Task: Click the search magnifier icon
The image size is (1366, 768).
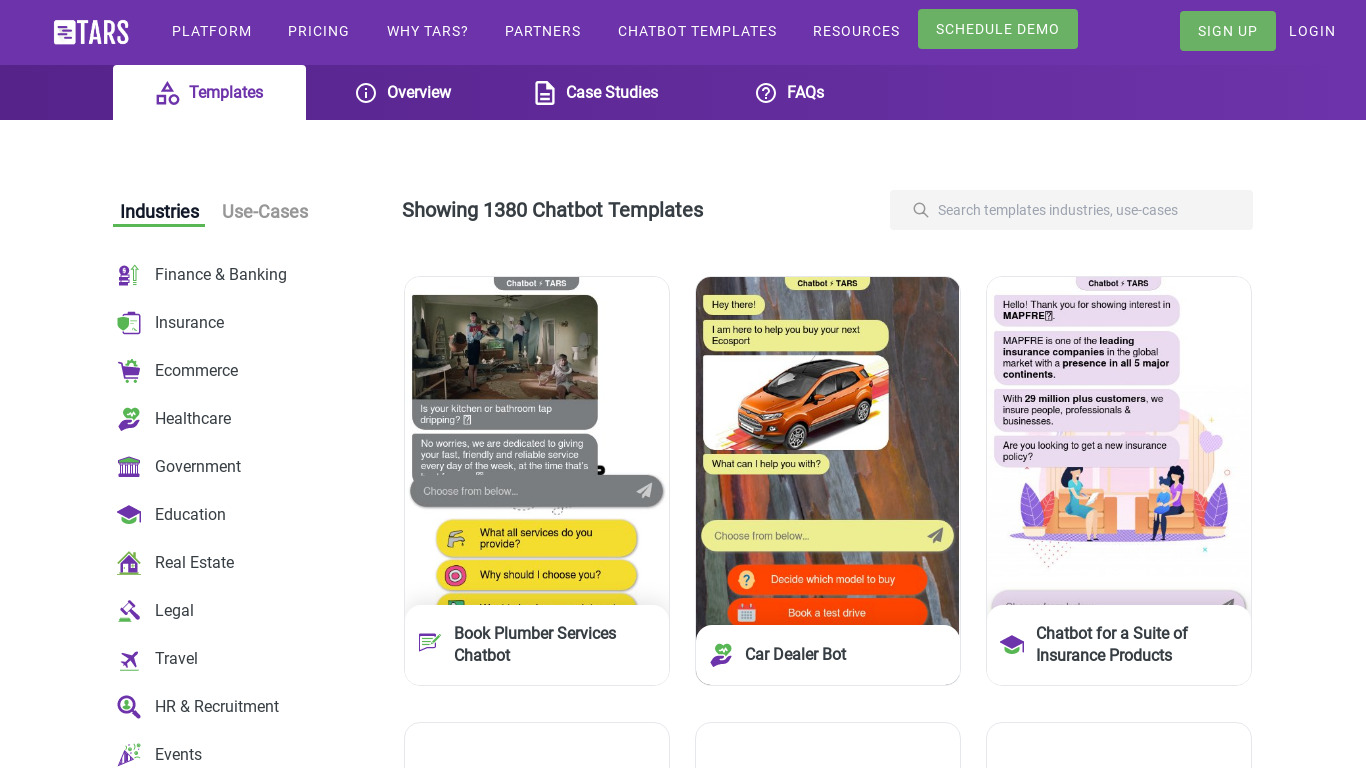Action: (921, 210)
